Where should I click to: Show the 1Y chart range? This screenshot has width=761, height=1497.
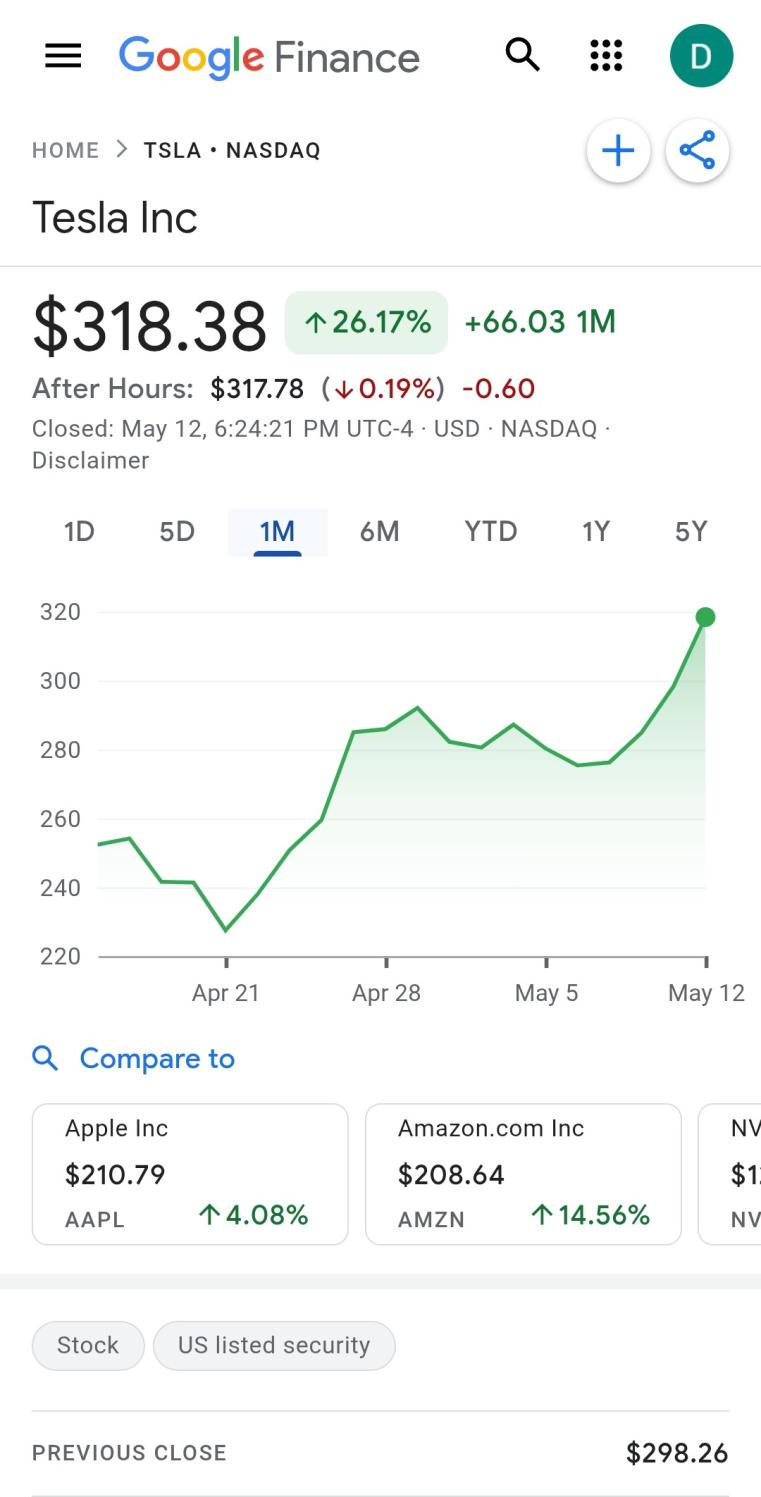click(596, 531)
